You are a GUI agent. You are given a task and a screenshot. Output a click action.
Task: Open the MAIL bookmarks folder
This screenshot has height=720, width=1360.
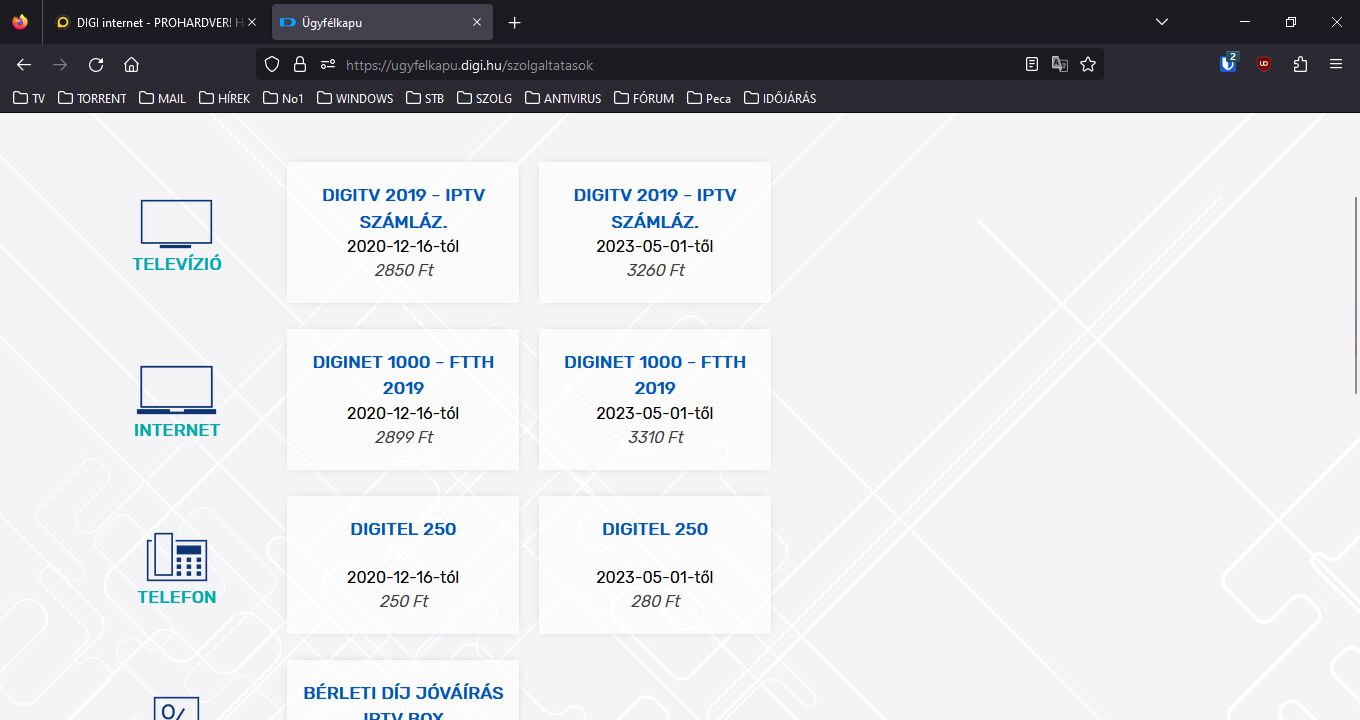click(x=162, y=98)
